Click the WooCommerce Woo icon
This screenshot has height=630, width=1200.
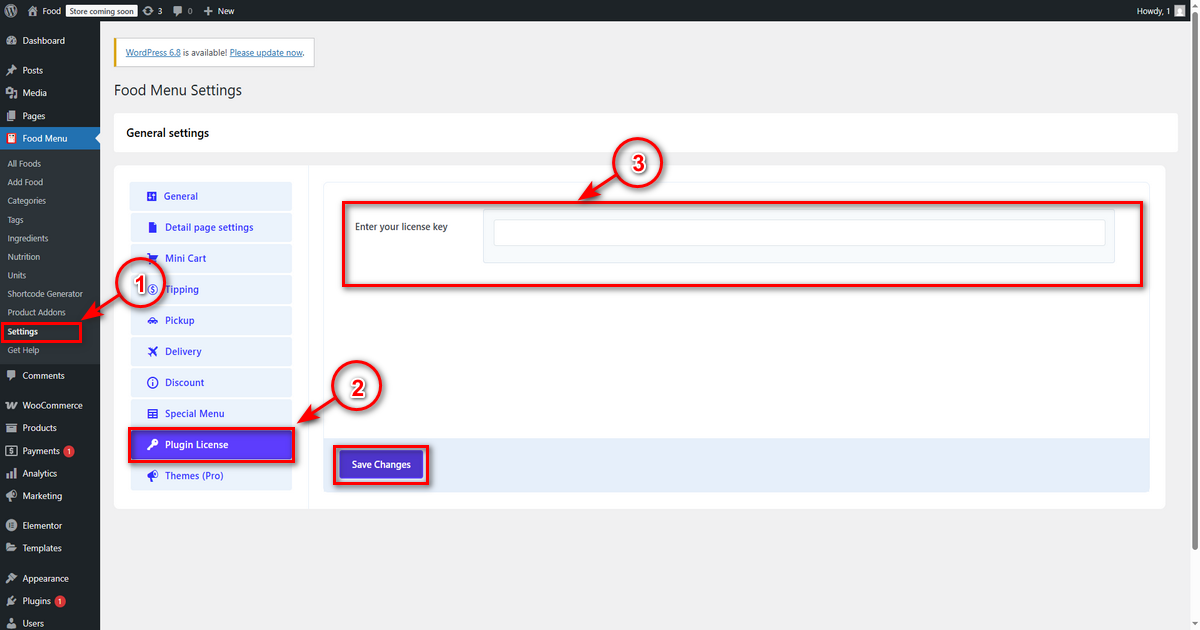(x=11, y=406)
